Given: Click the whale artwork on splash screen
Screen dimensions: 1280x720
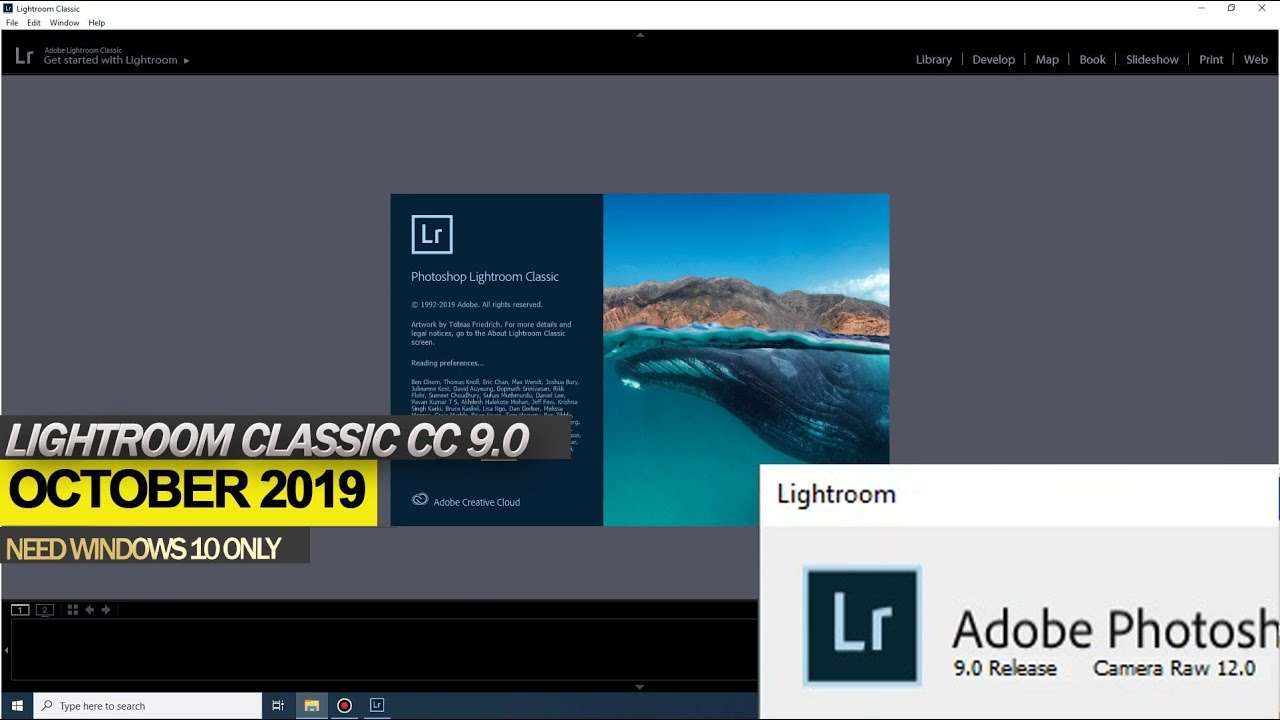Looking at the screenshot, I should 746,360.
